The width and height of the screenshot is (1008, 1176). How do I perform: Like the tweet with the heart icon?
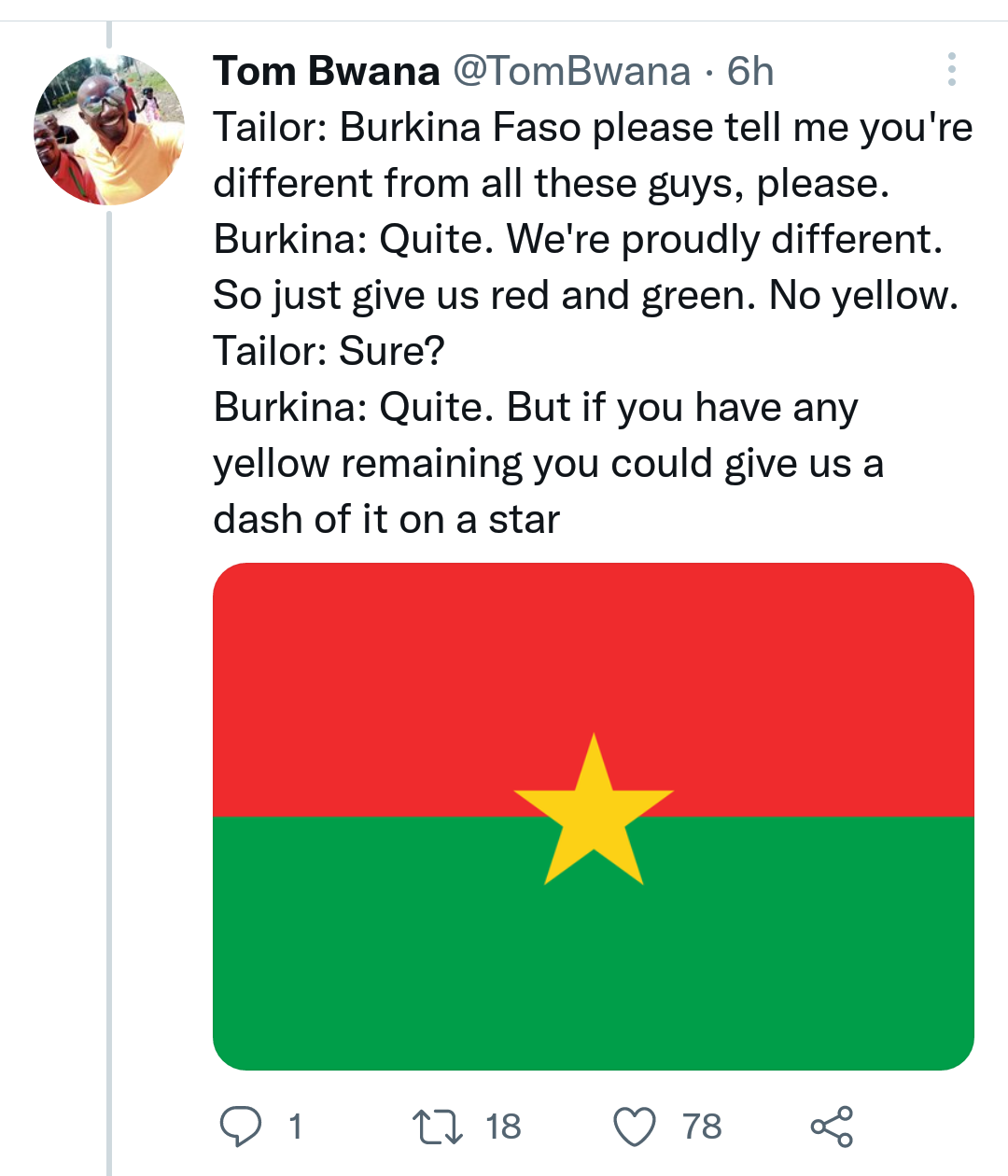pyautogui.click(x=635, y=1126)
